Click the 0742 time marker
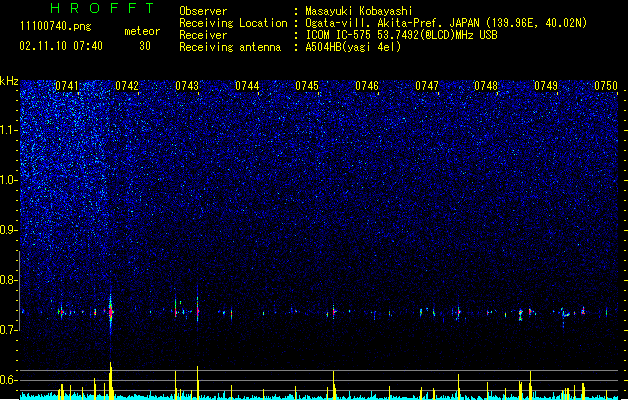Viewport: 629px width, 400px height. 127,86
